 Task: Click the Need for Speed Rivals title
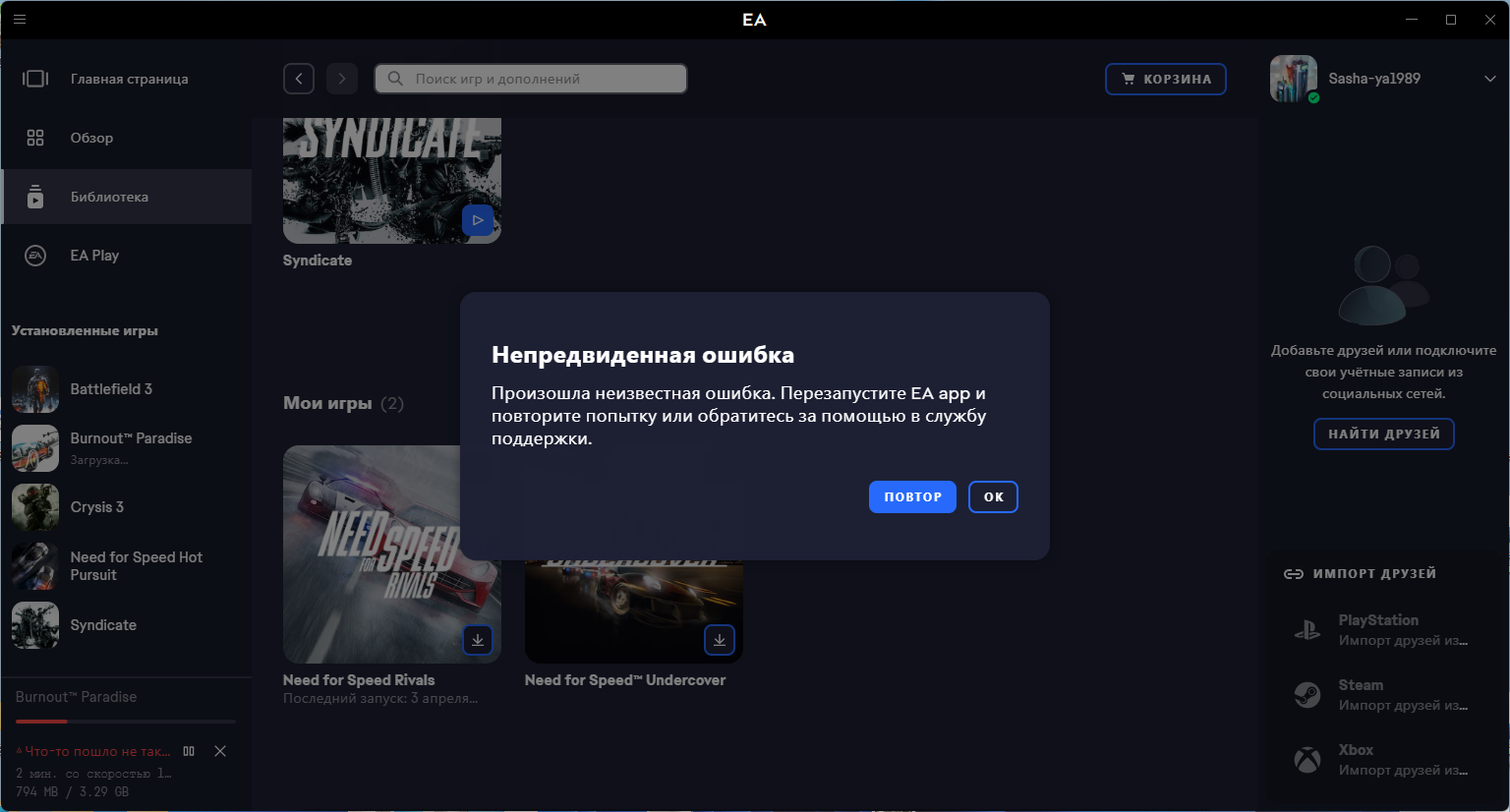click(359, 680)
